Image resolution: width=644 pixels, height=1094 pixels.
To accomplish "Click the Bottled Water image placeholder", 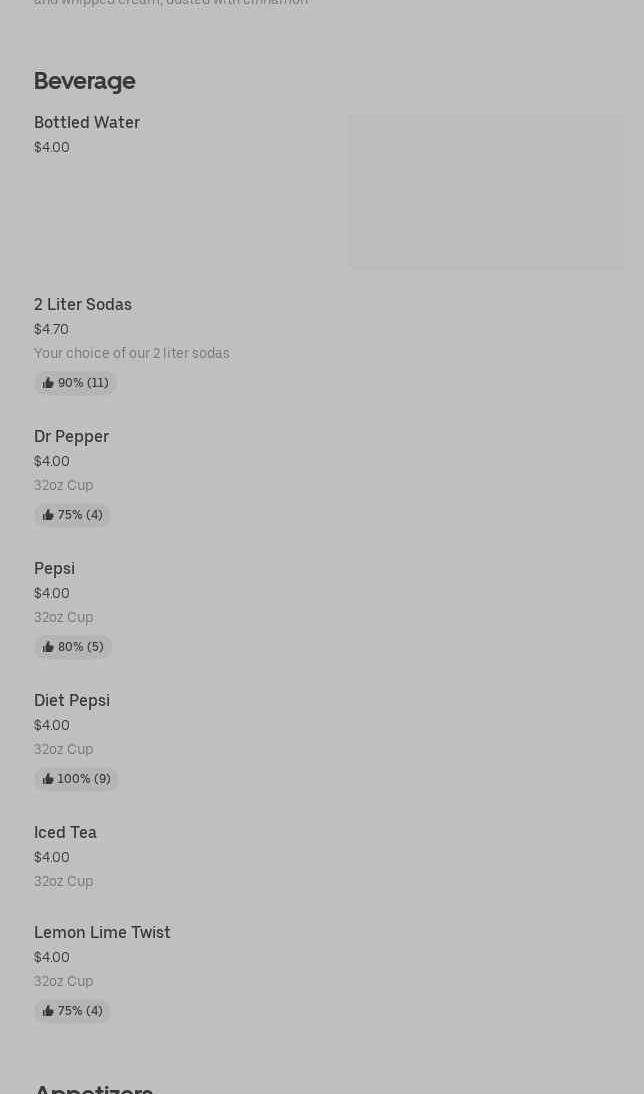I will 486,191.
